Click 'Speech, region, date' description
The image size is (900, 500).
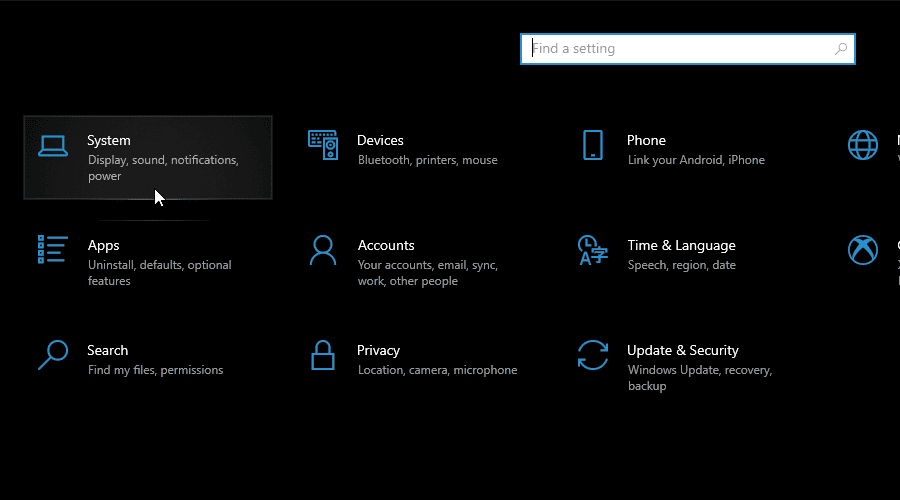tap(681, 265)
